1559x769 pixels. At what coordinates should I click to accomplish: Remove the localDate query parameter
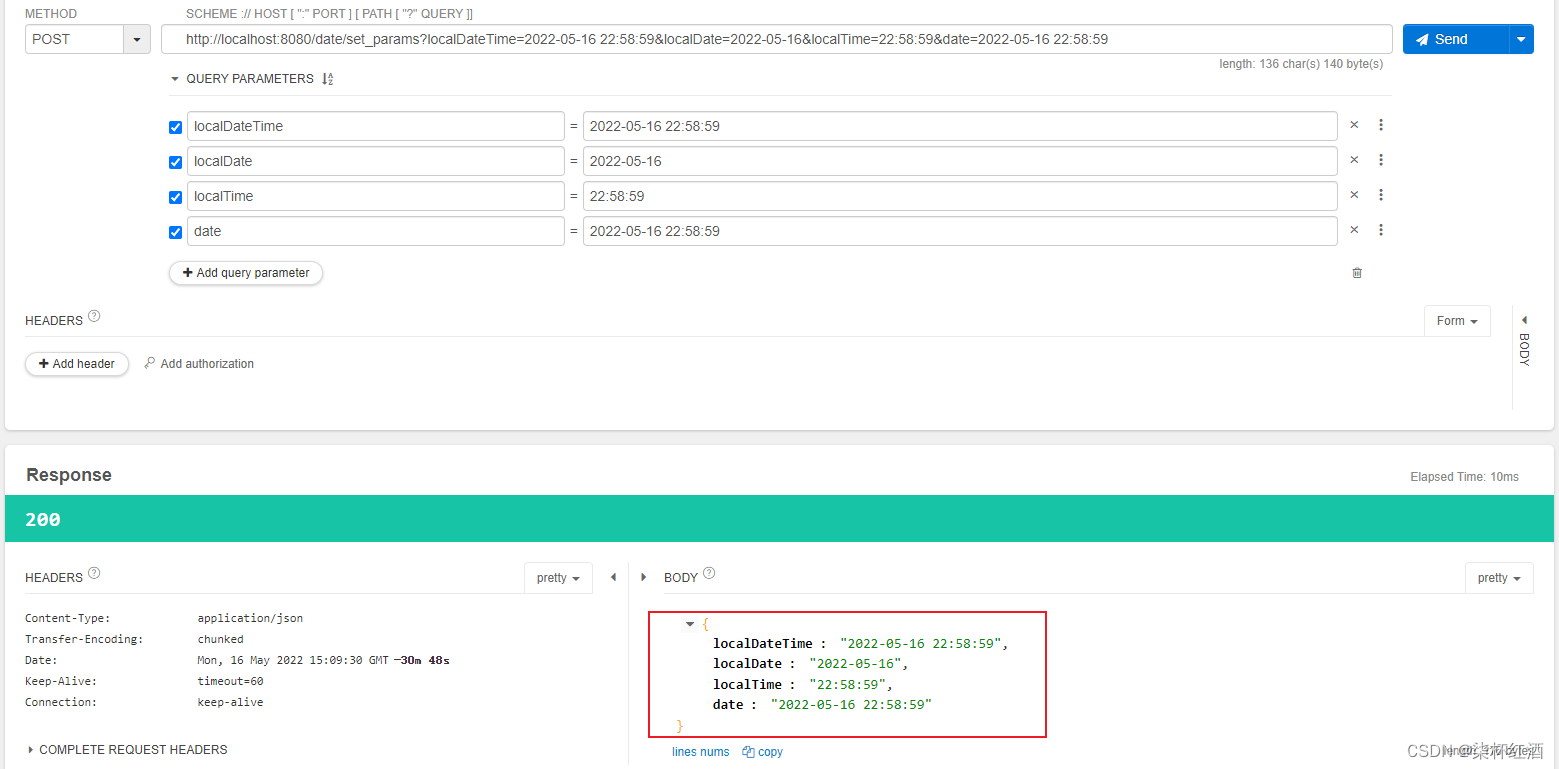click(x=1354, y=160)
